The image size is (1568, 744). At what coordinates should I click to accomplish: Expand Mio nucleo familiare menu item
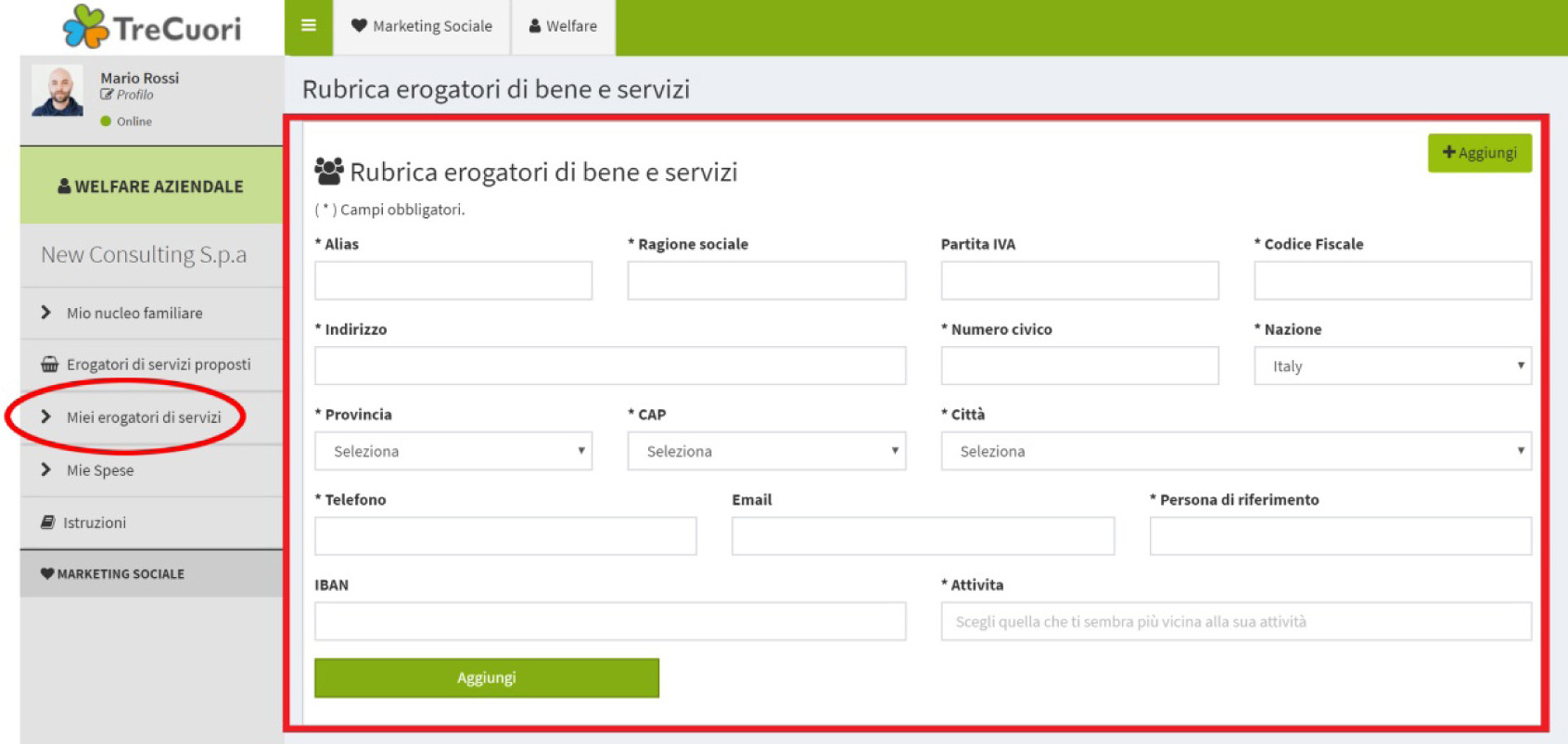coord(151,314)
